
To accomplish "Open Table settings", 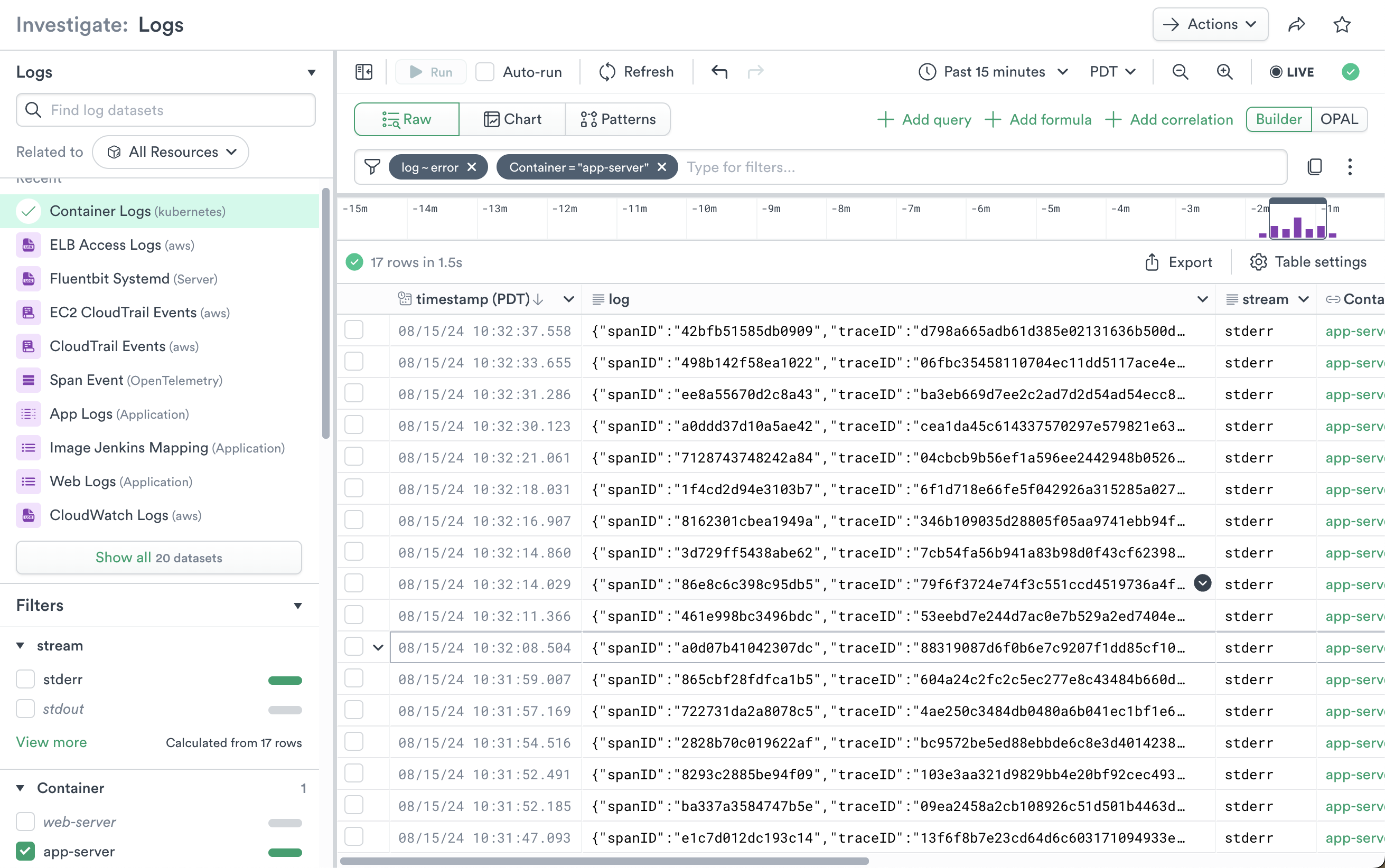I will click(1307, 262).
